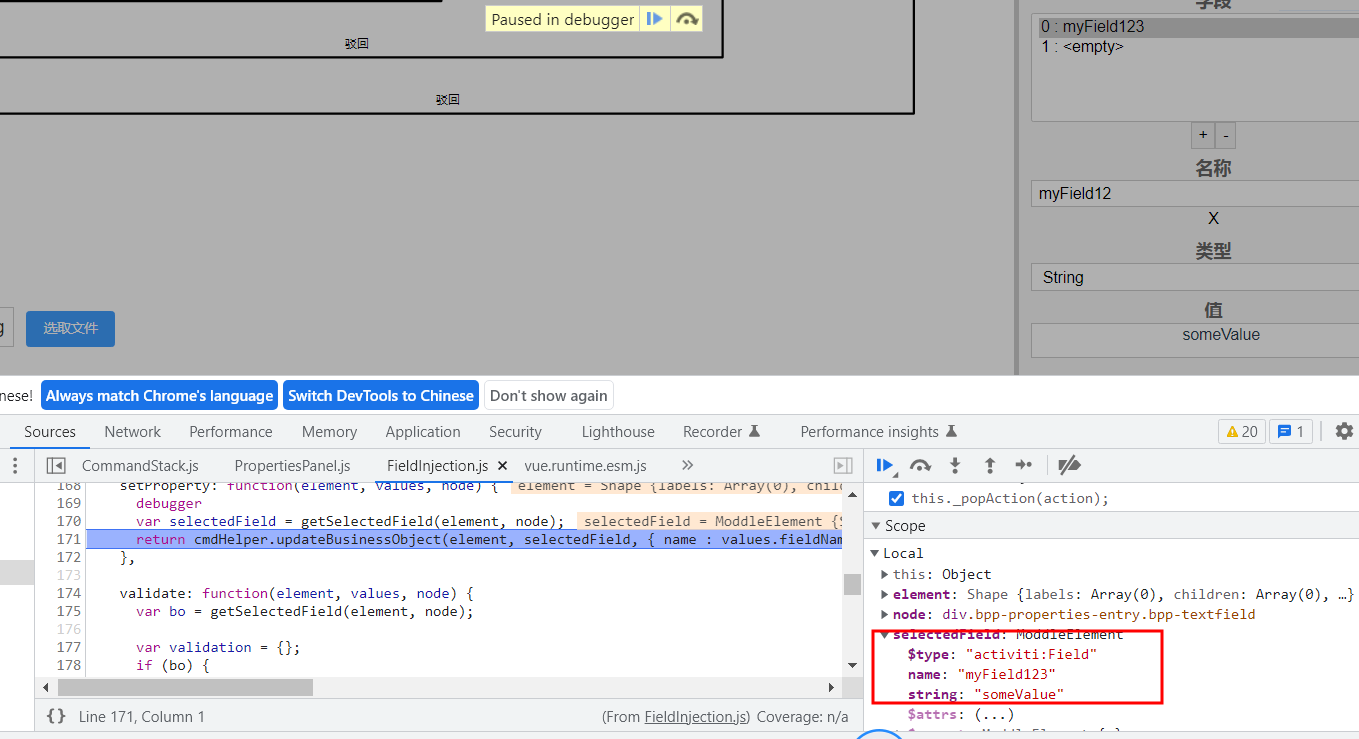Open the Recorder tab
The width and height of the screenshot is (1359, 739).
pyautogui.click(x=722, y=432)
